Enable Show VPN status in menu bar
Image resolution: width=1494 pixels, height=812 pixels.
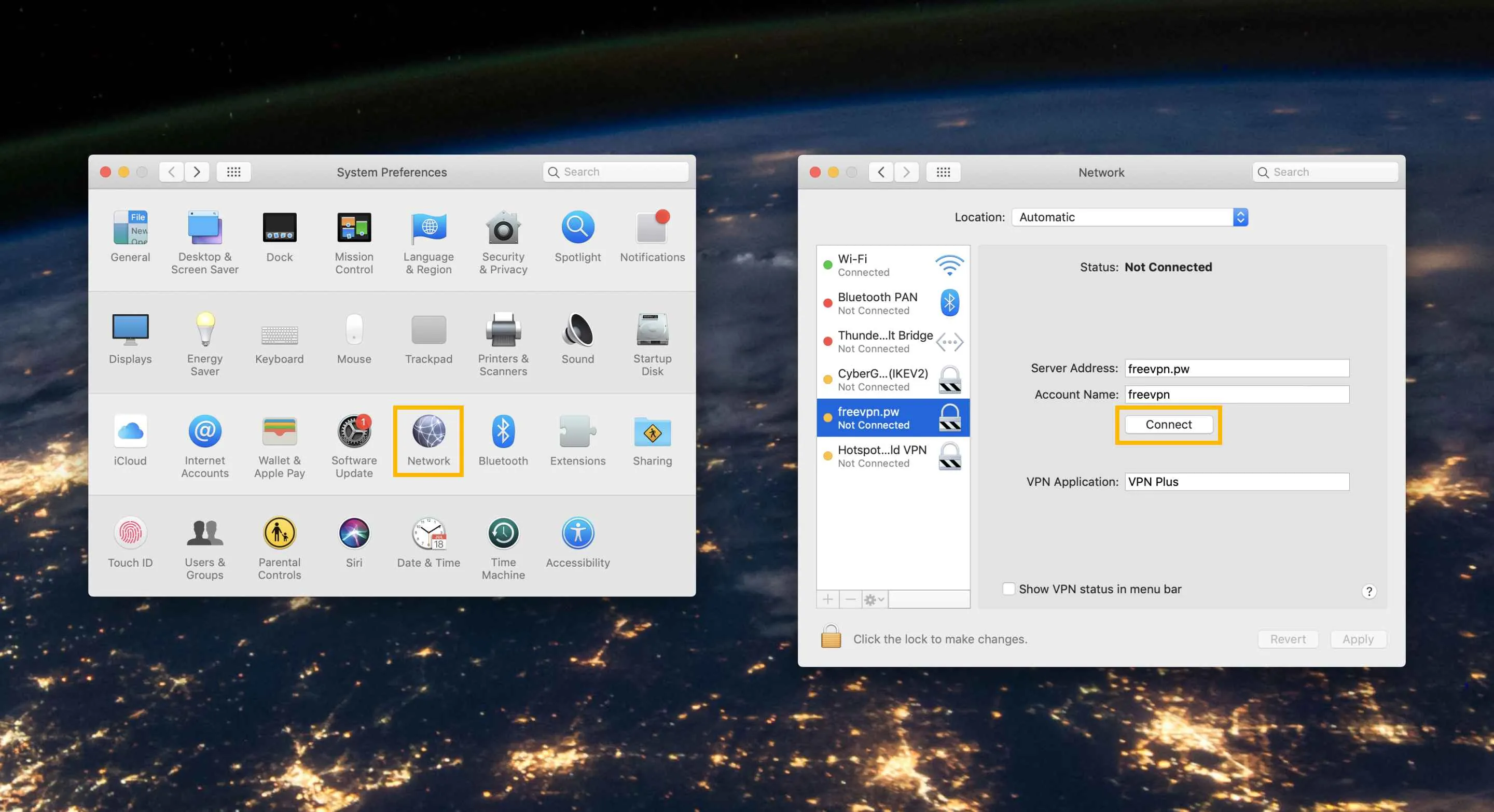[x=1008, y=589]
